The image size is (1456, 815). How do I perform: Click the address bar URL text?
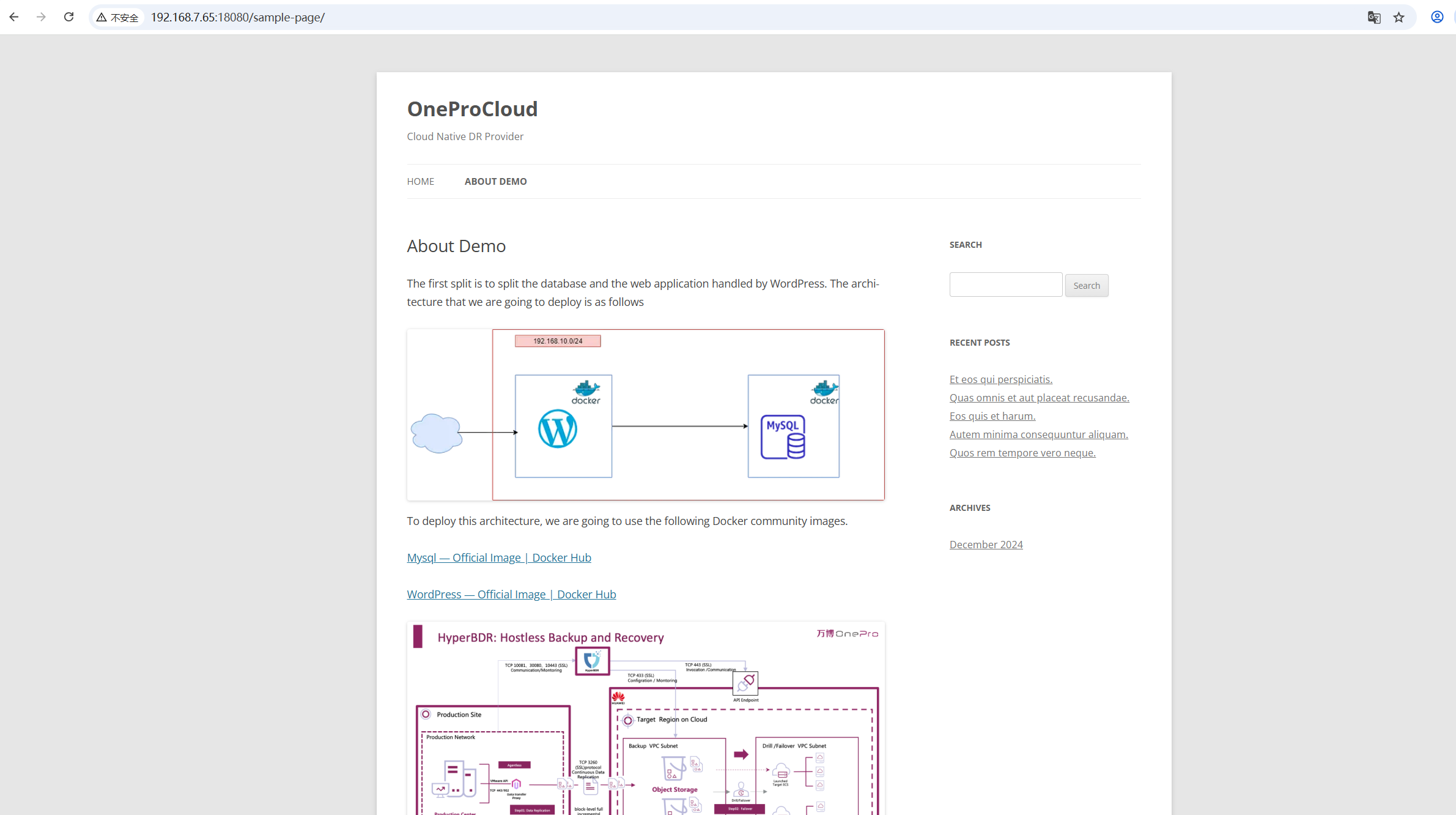click(237, 17)
